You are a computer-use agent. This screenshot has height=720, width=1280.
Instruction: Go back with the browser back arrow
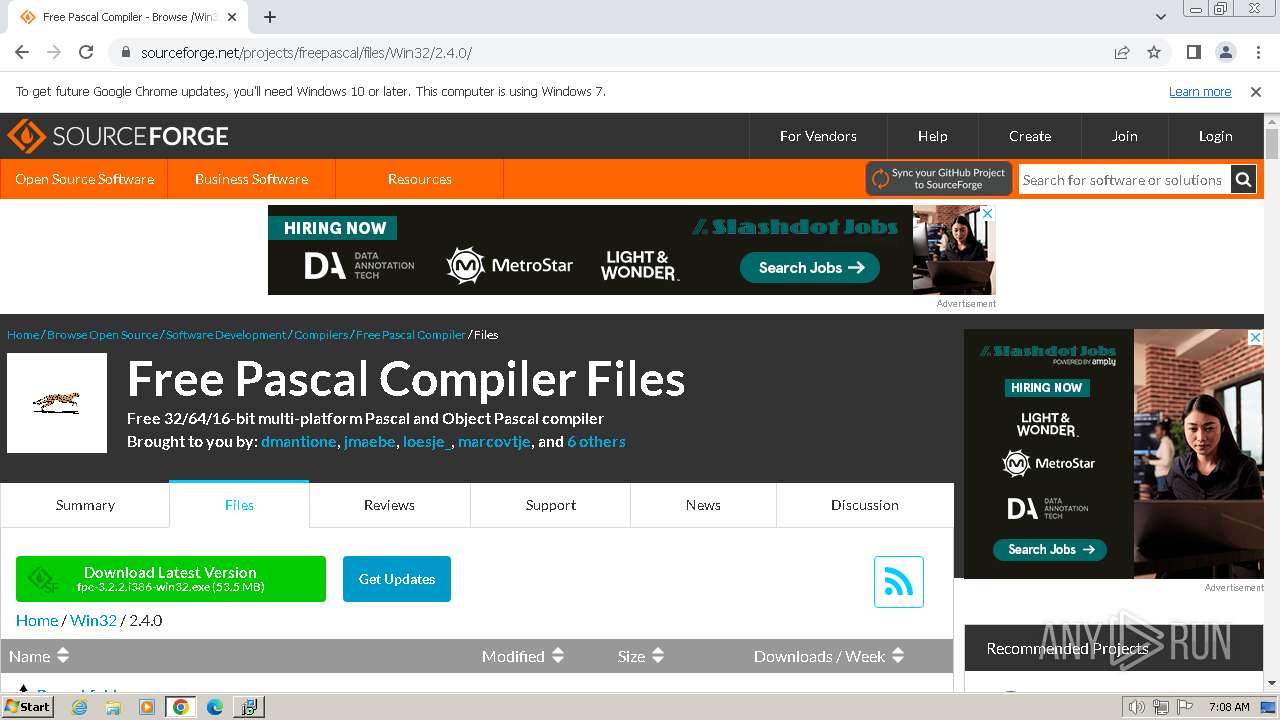[x=22, y=52]
